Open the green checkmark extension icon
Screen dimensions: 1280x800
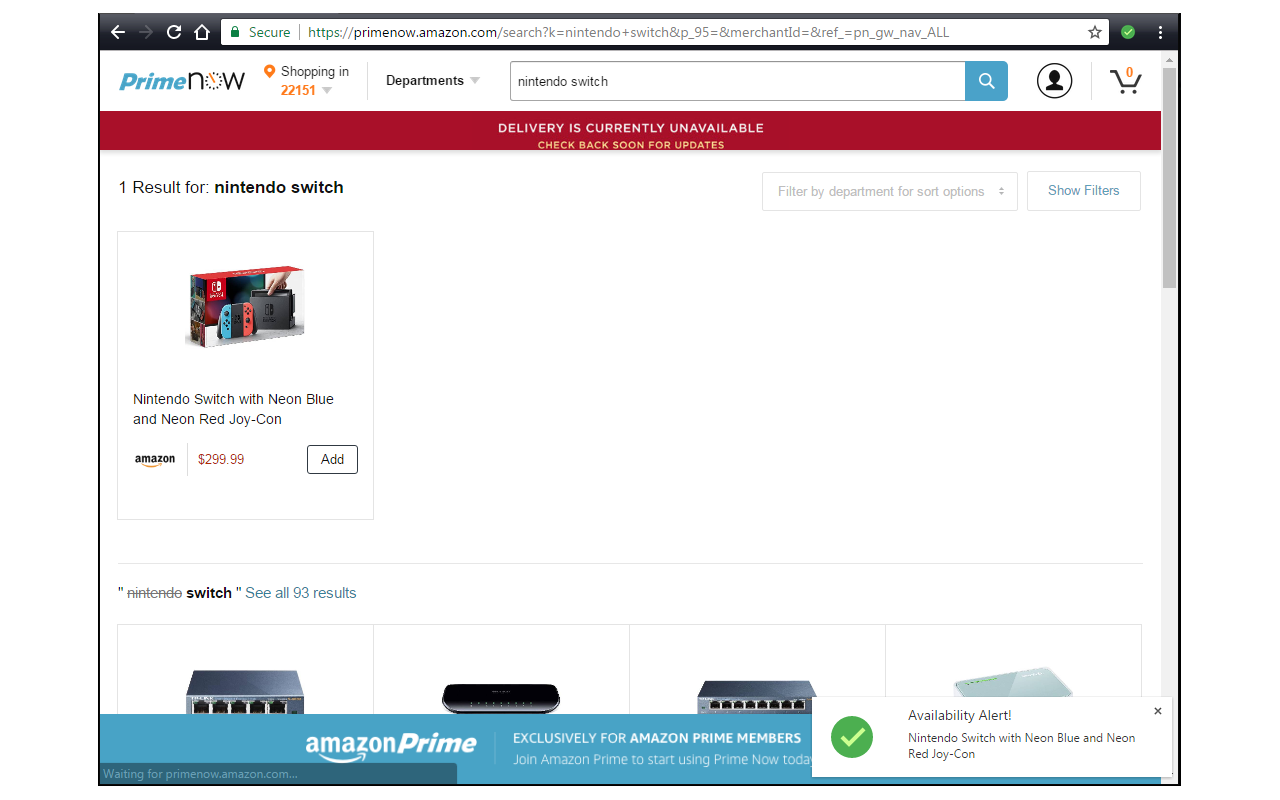[1128, 32]
